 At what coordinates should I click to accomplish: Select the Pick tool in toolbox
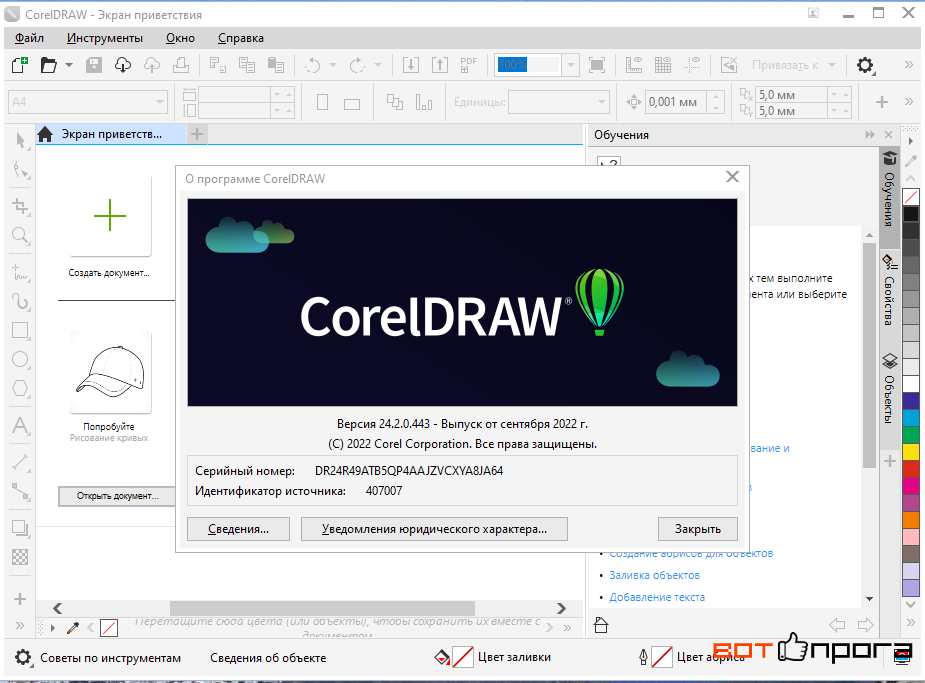click(x=21, y=140)
